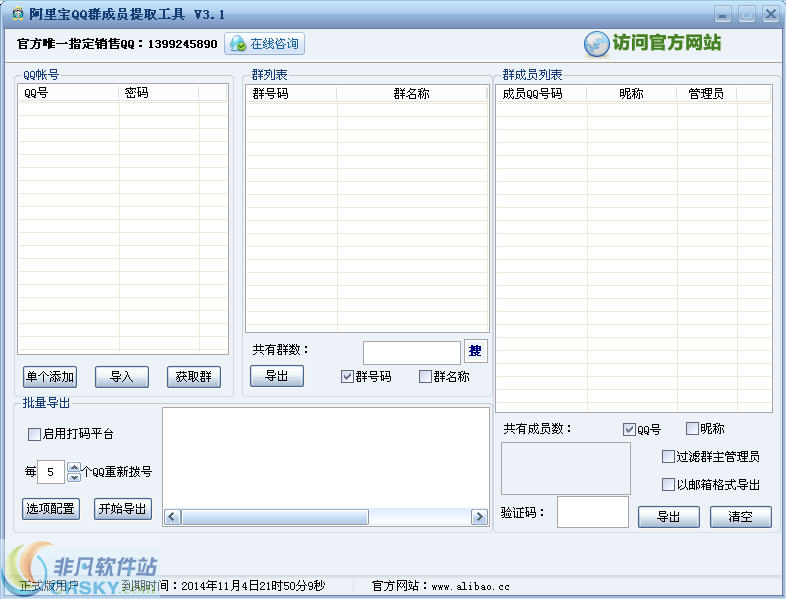Click the globe icon beside 访问官方网站

pyautogui.click(x=596, y=44)
